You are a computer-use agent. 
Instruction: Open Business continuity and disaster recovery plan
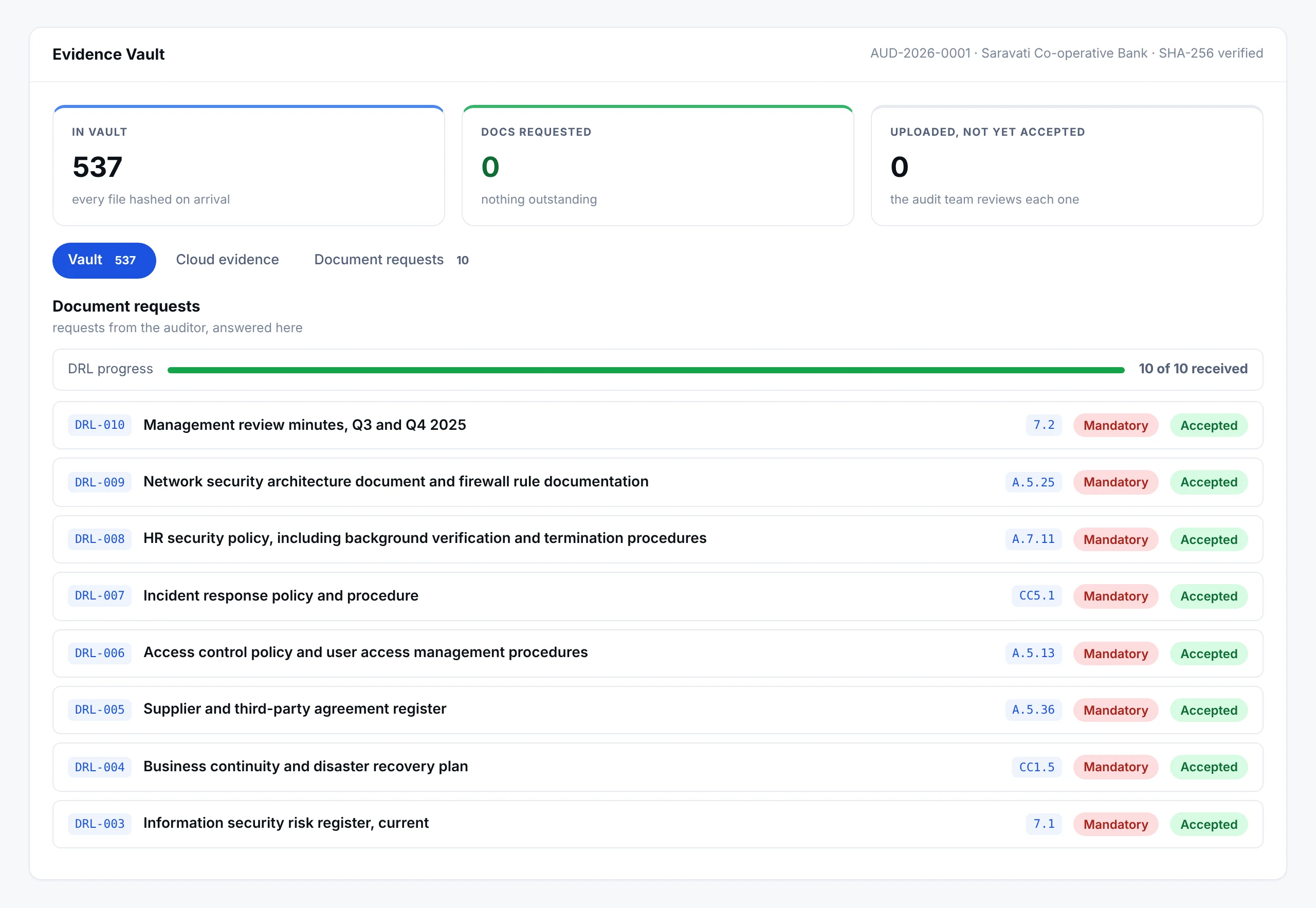click(657, 767)
